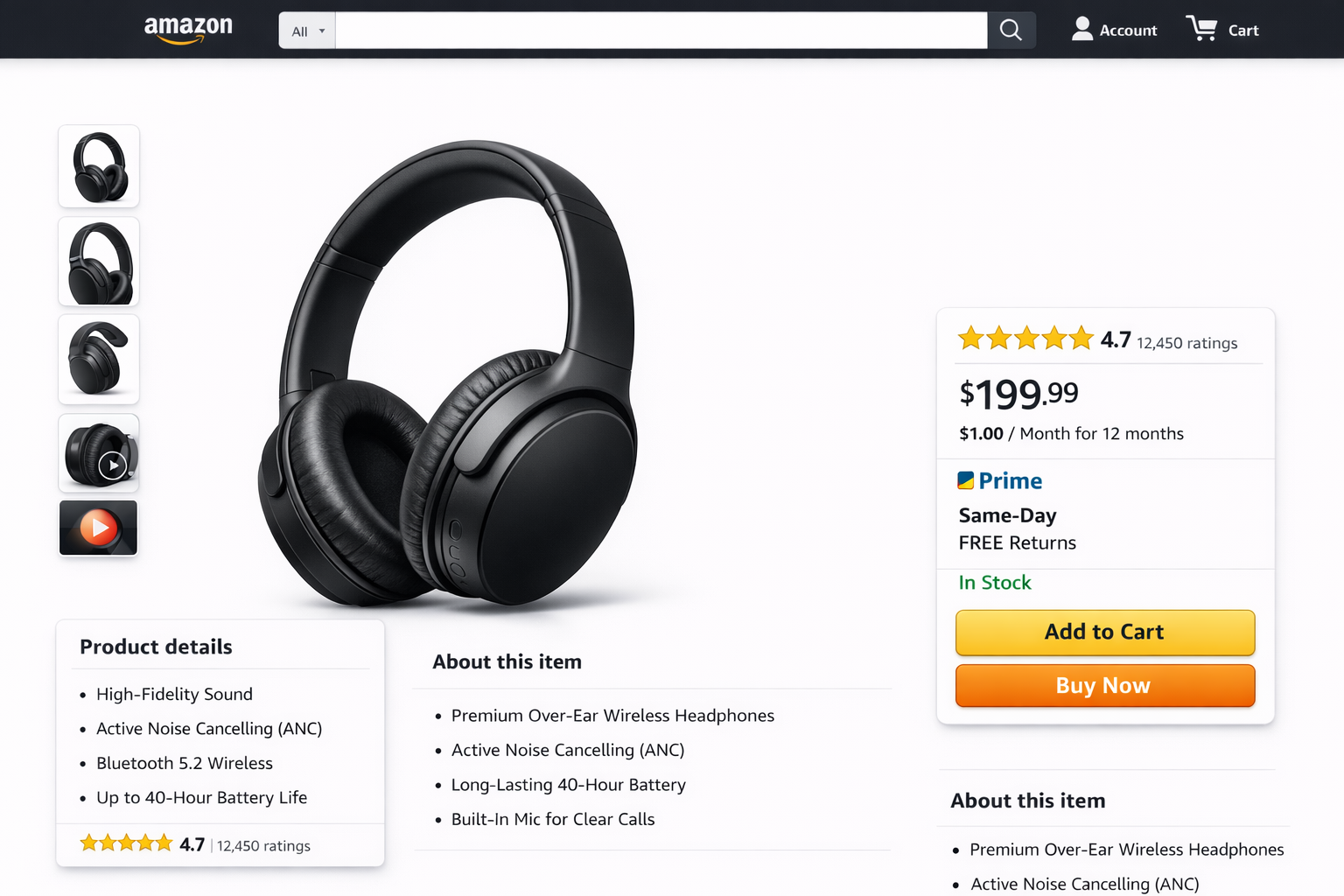Play the orange video thumbnail
Screen dimensions: 1344x896
click(98, 528)
